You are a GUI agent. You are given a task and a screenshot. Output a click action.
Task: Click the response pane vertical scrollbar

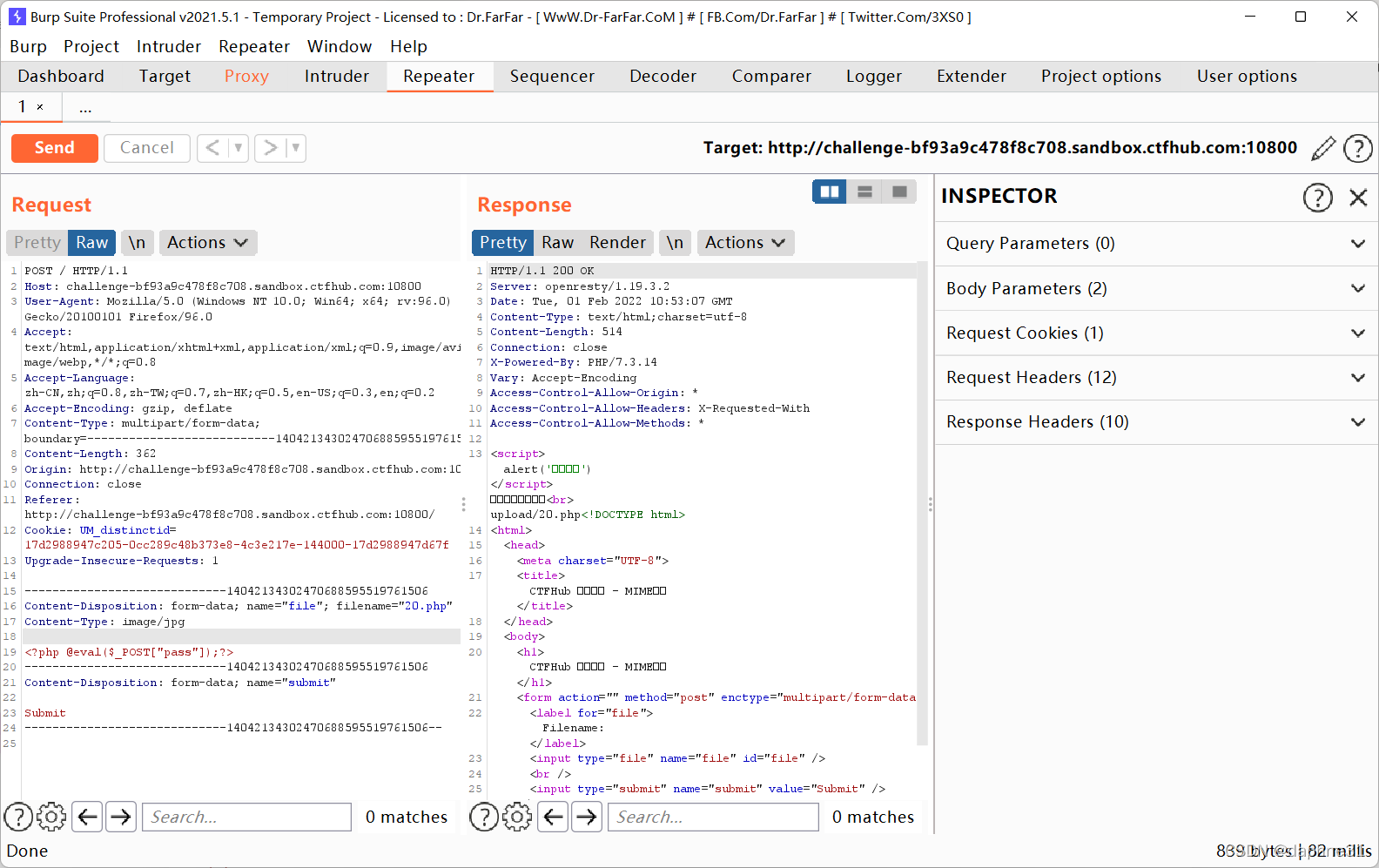[922, 505]
